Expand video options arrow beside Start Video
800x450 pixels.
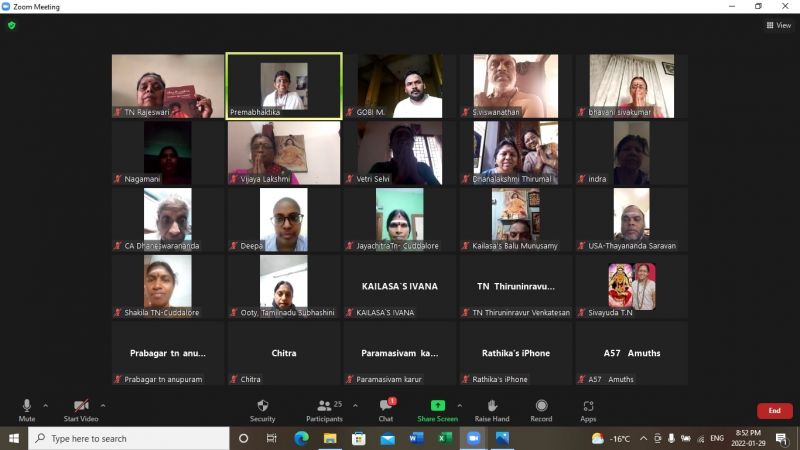[x=103, y=406]
